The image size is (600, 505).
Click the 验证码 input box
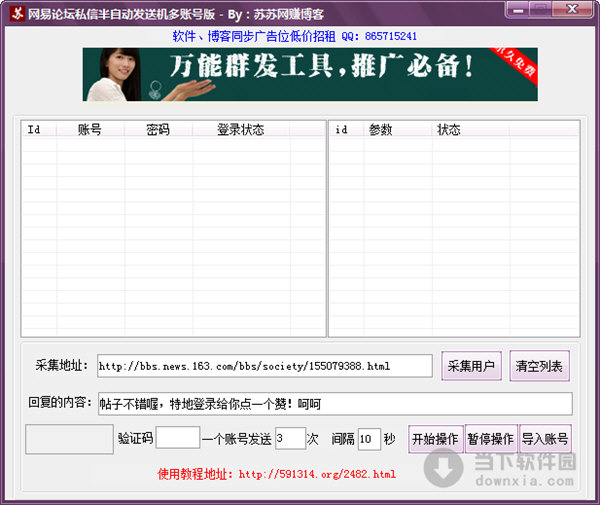[x=178, y=437]
